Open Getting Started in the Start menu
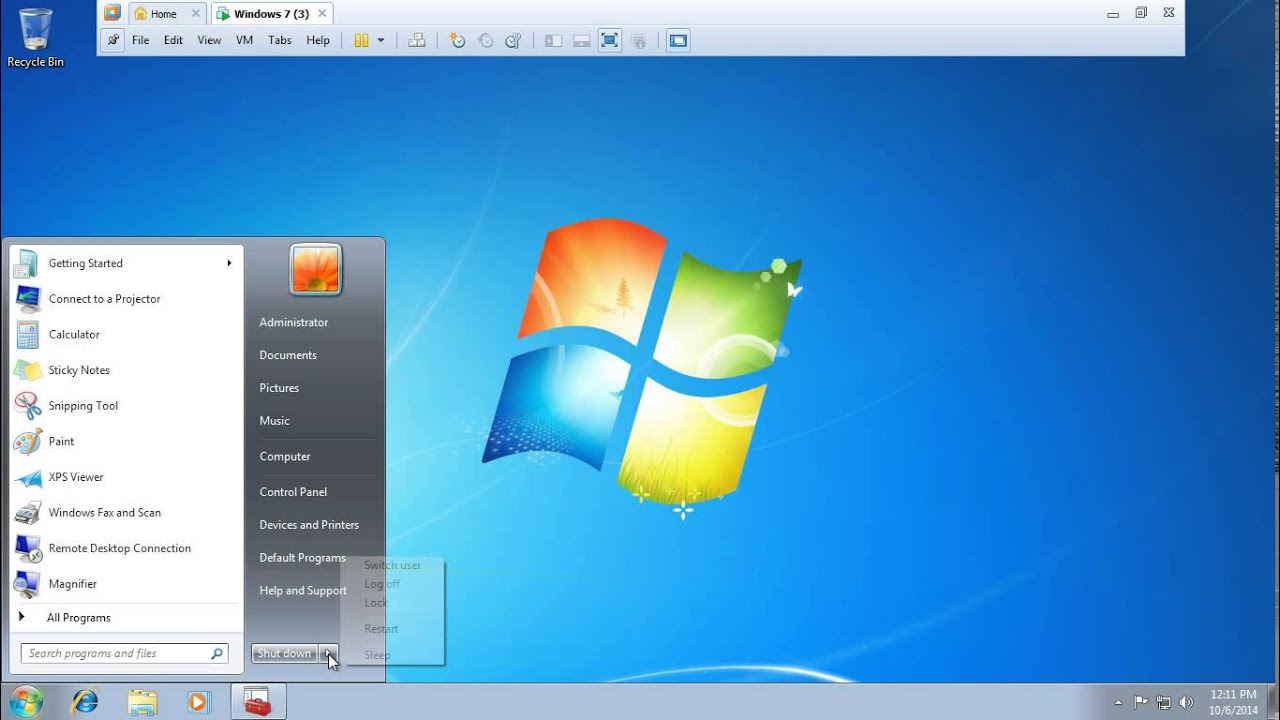 [x=126, y=263]
